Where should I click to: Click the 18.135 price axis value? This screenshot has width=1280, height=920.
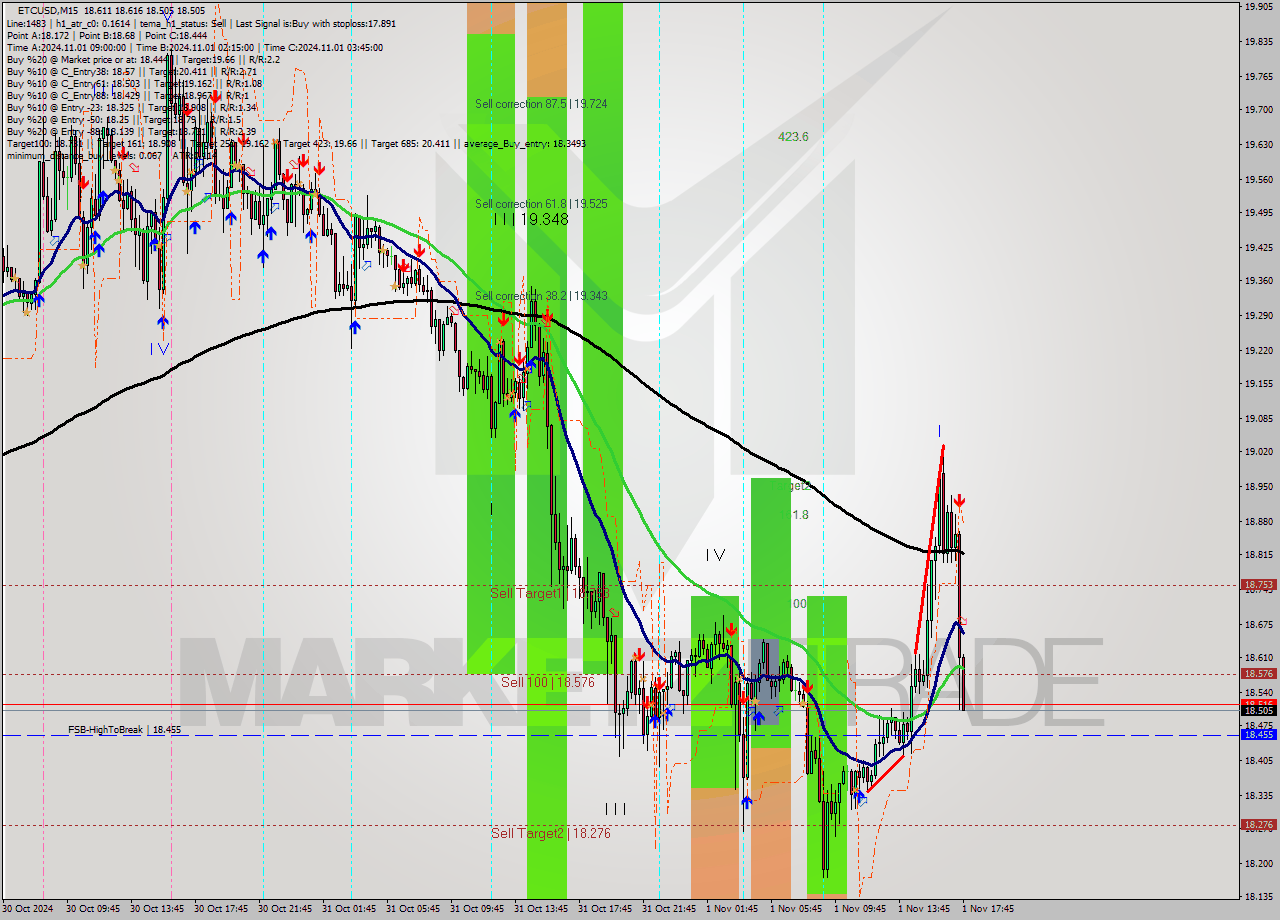[x=1257, y=897]
